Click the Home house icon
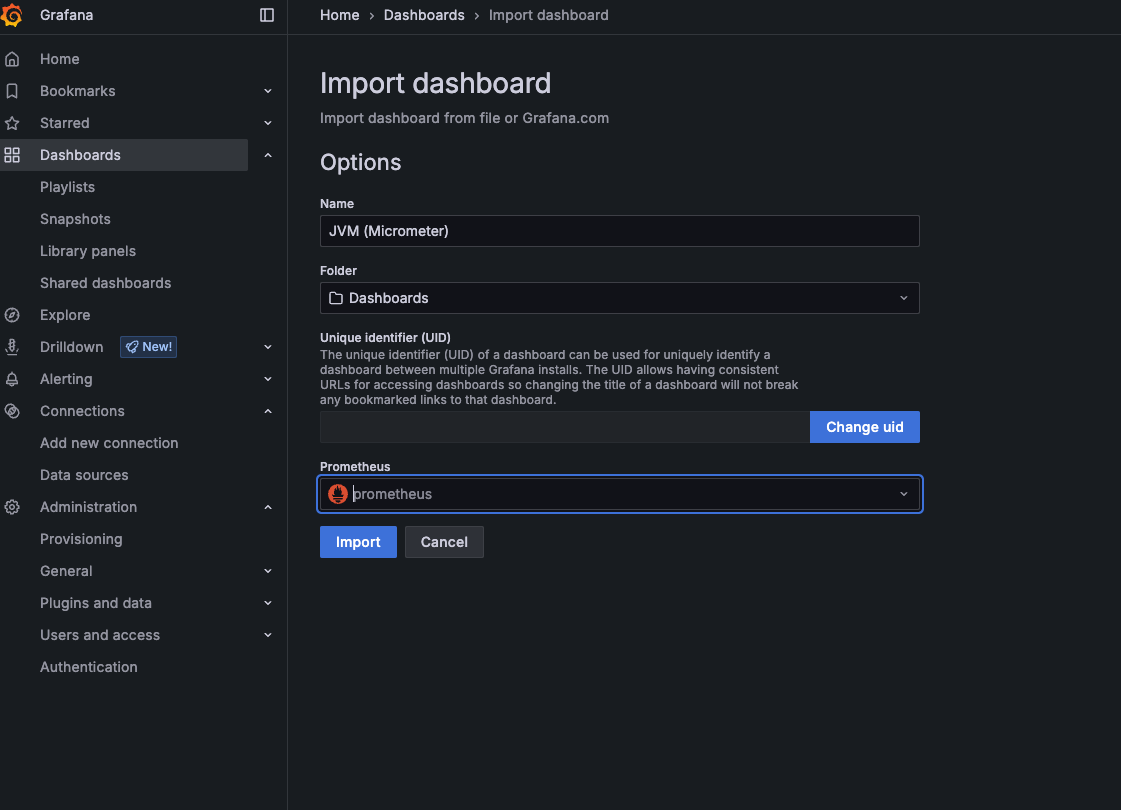Screen dimensions: 1121x810 (12, 59)
